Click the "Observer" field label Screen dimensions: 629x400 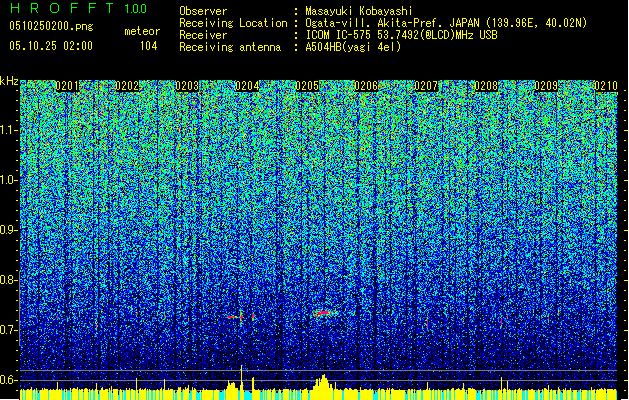203,11
